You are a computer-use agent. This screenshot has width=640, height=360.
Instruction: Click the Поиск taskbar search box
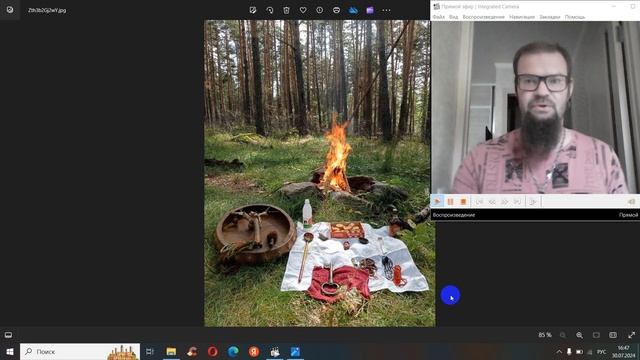(x=80, y=351)
